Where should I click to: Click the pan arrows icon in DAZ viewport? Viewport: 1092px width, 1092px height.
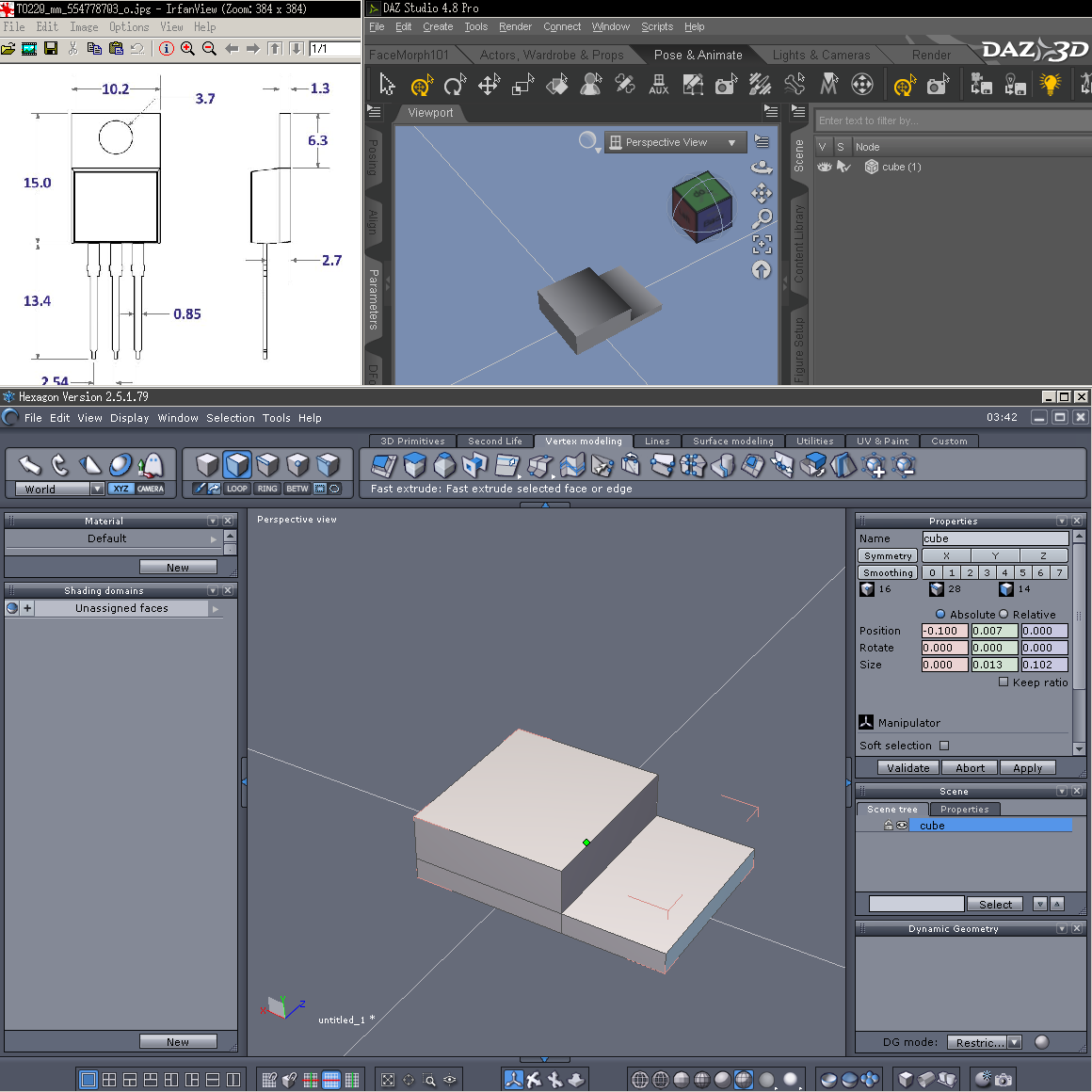(x=762, y=193)
